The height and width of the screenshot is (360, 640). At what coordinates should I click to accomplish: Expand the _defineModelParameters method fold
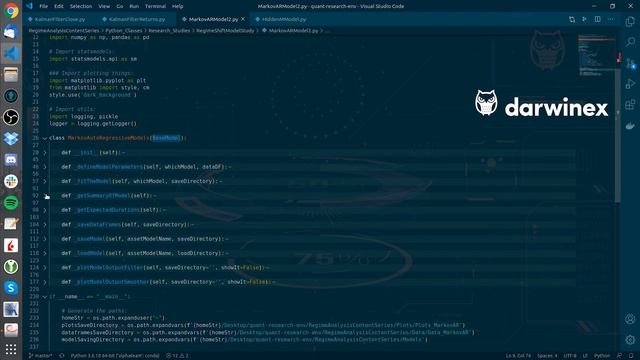point(45,167)
